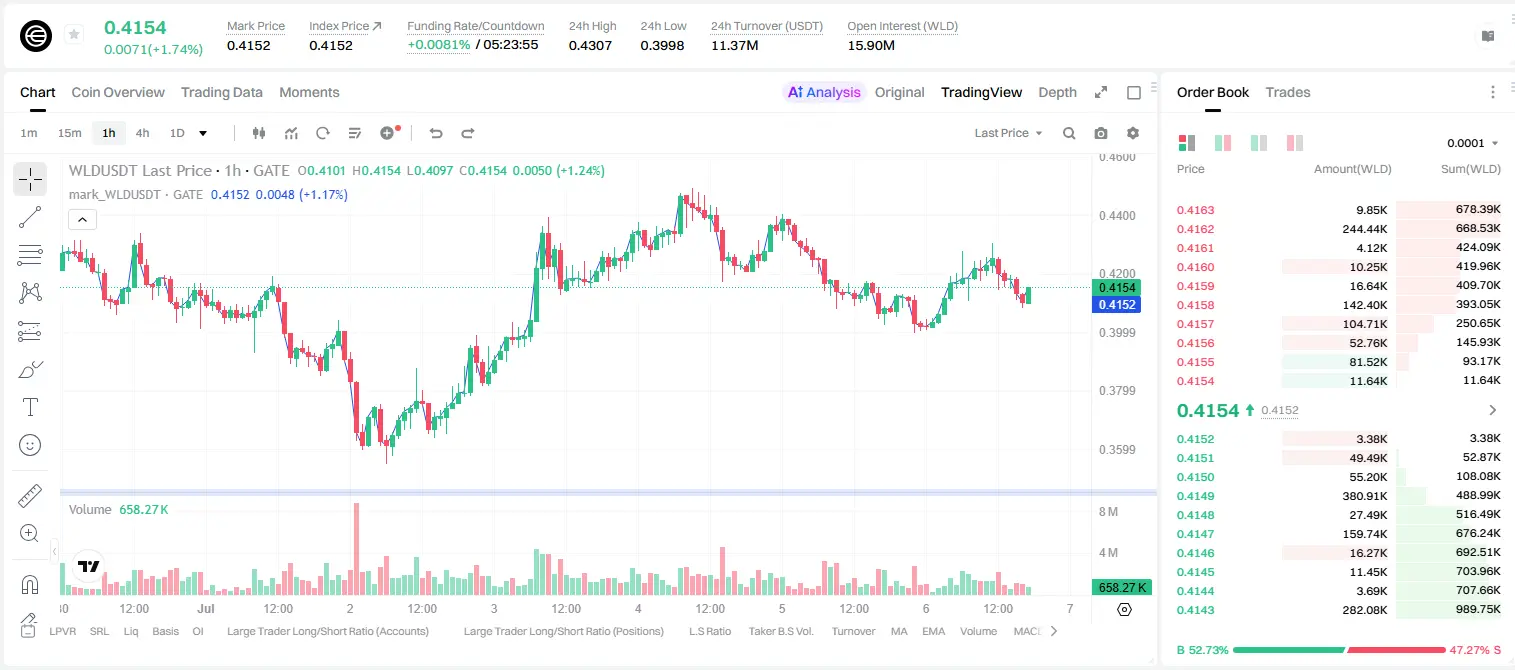Open the emoji sticker tool
Image resolution: width=1515 pixels, height=670 pixels.
(x=30, y=445)
